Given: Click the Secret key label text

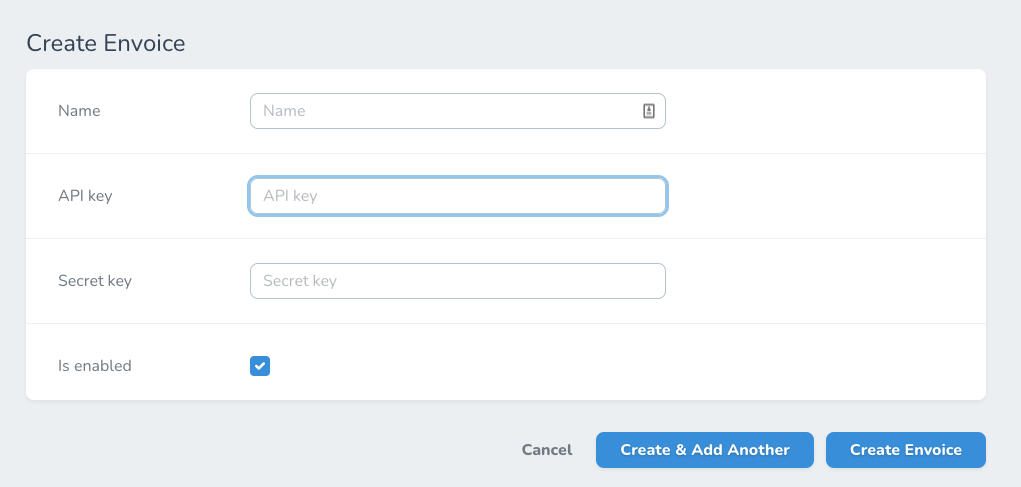Looking at the screenshot, I should click(95, 281).
